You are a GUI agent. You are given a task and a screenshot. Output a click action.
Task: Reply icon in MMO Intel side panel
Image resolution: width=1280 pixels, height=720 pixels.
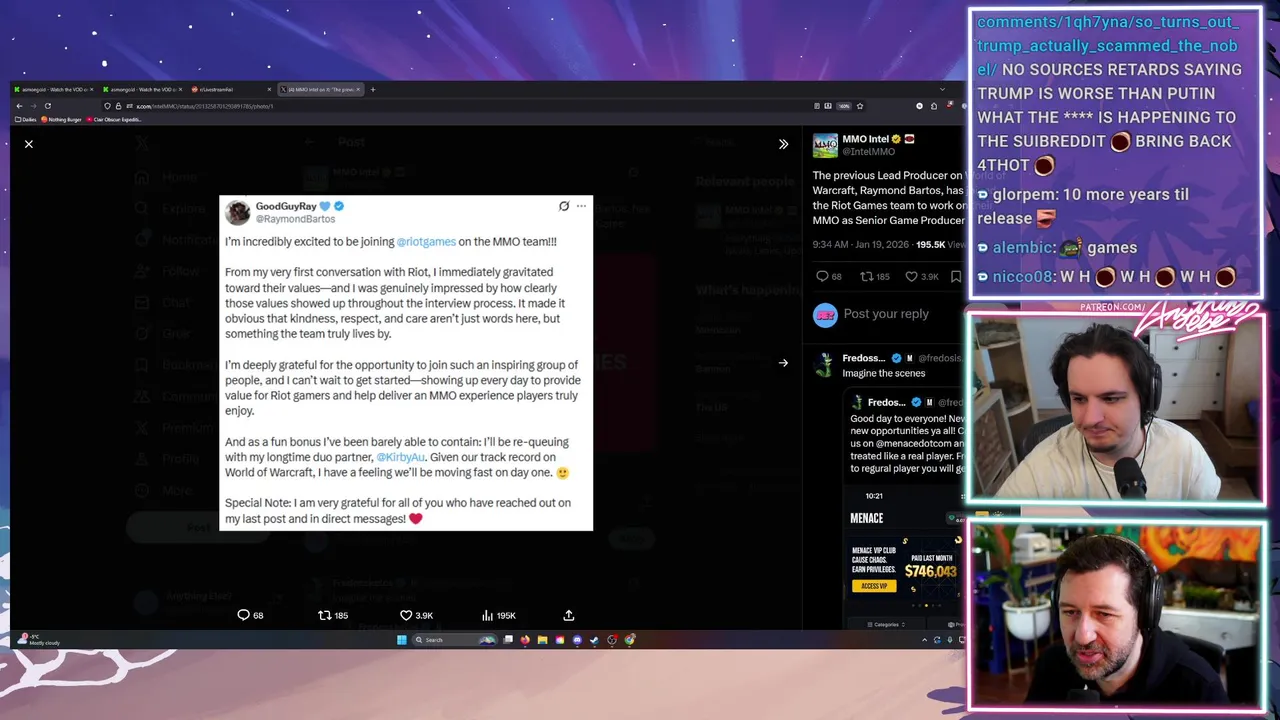822,276
